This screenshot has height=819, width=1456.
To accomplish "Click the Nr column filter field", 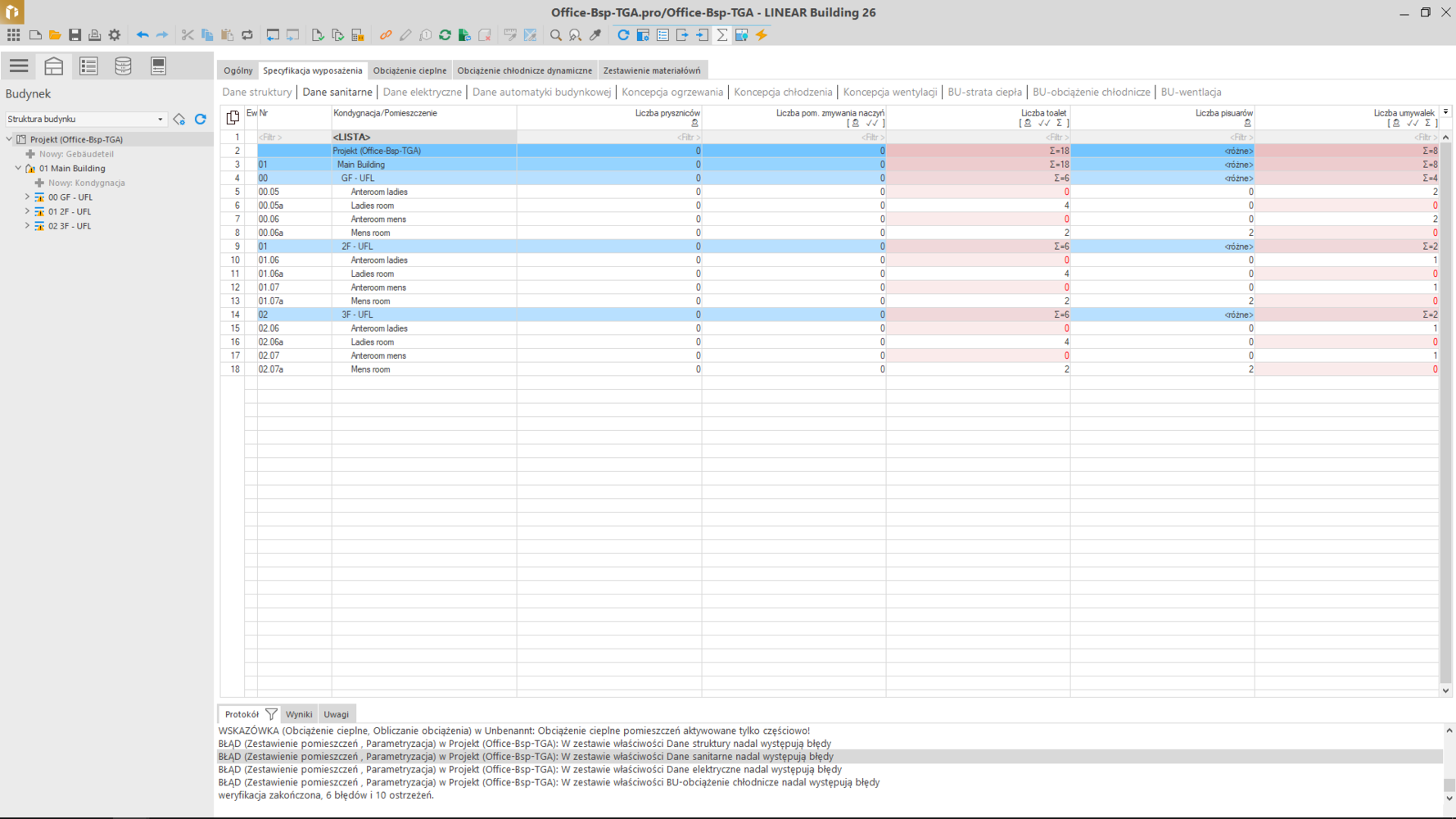I will click(x=293, y=138).
